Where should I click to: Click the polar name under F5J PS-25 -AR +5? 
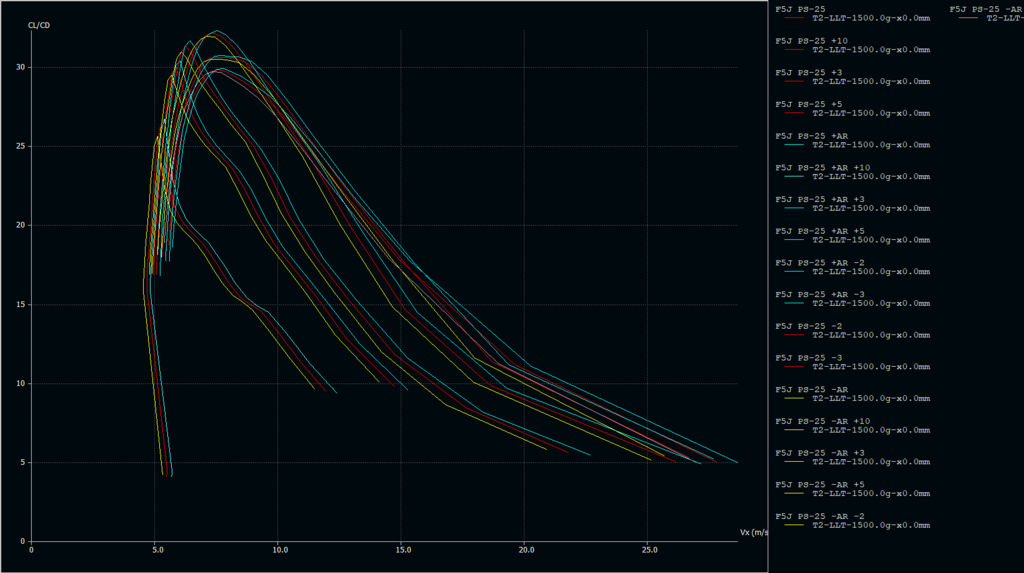point(870,493)
